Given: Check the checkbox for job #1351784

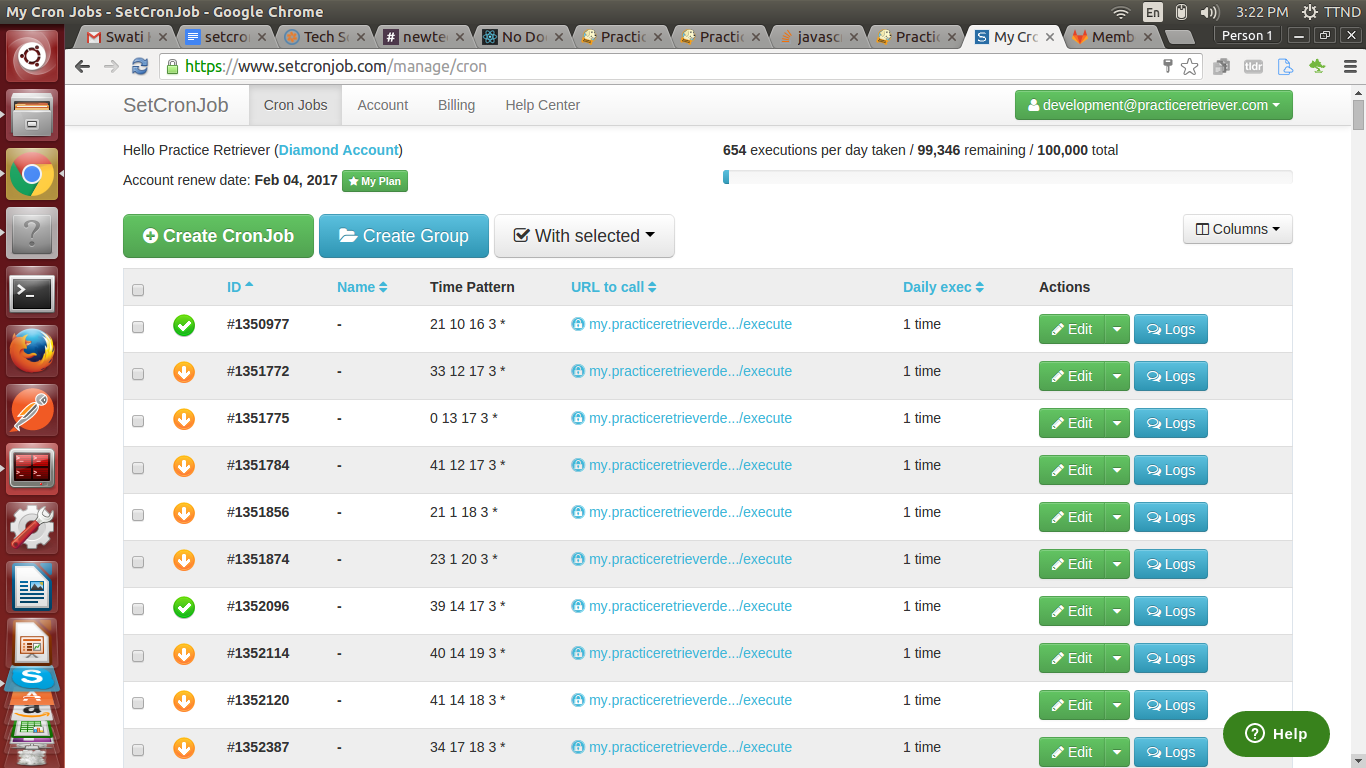Looking at the screenshot, I should pyautogui.click(x=138, y=467).
